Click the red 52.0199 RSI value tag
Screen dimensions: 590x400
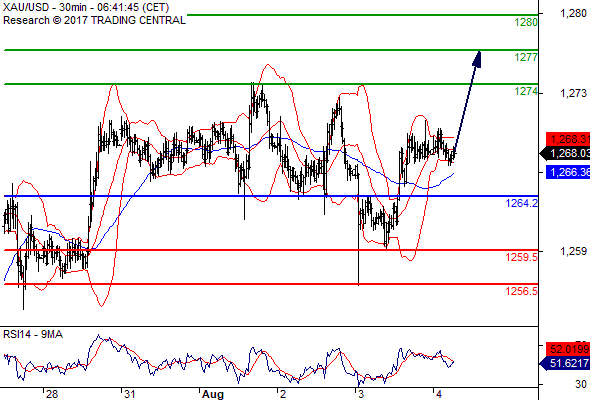568,349
